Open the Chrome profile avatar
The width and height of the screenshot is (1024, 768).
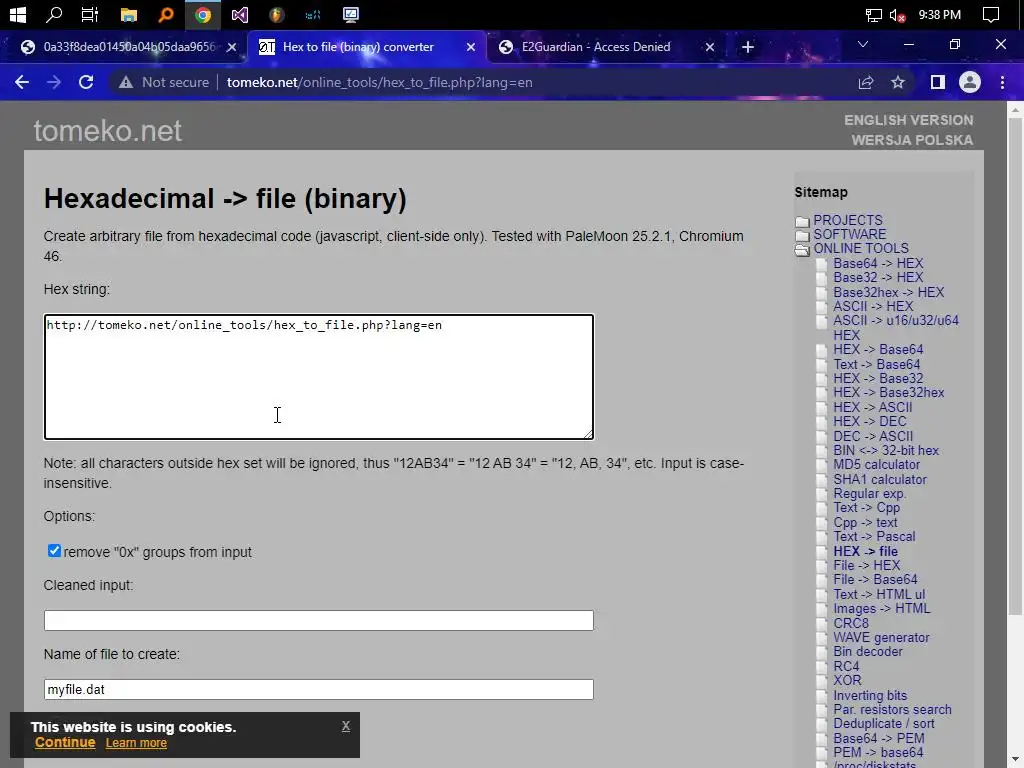click(x=970, y=82)
